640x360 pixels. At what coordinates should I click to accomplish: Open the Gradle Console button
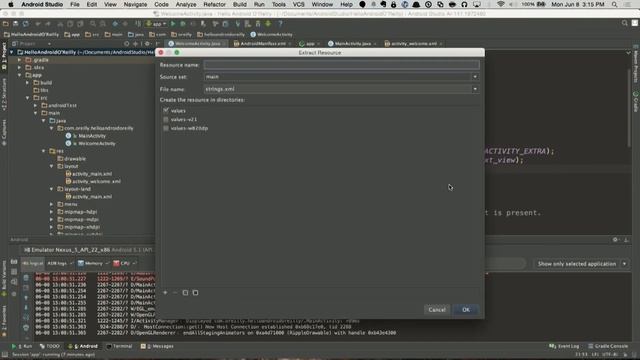(608, 346)
